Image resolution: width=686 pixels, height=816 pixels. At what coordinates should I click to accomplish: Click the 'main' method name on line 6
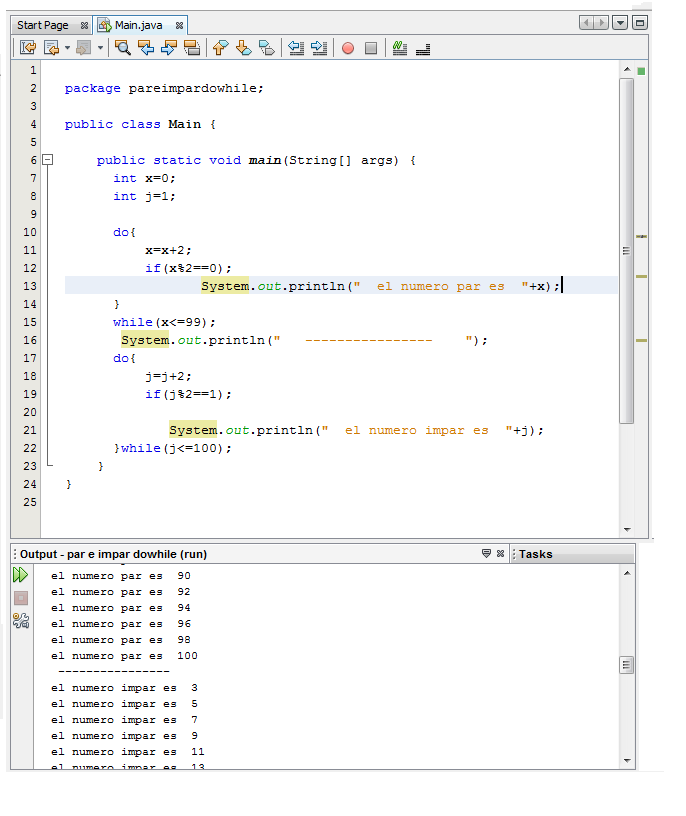click(264, 160)
